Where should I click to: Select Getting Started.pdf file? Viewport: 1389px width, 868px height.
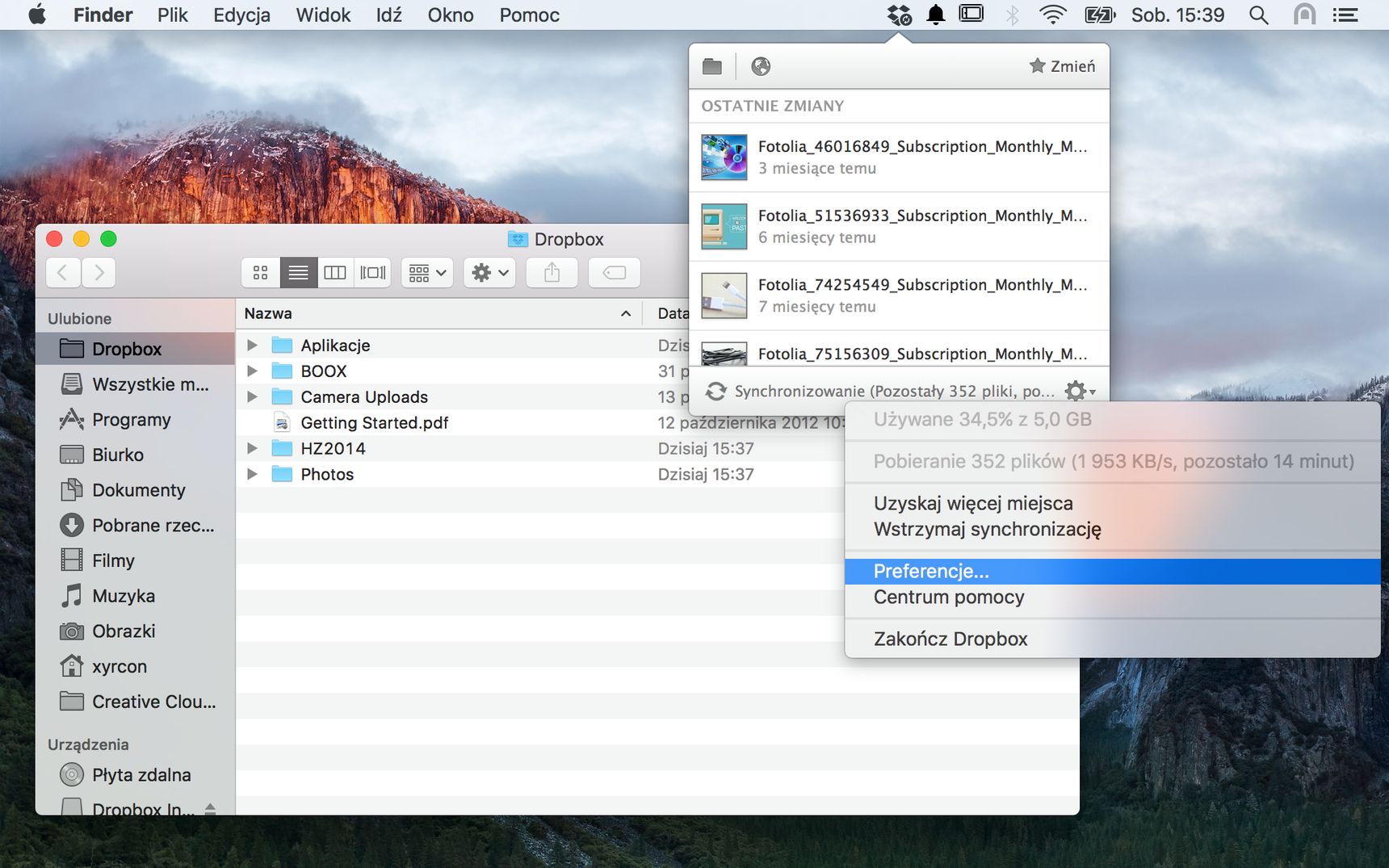tap(374, 423)
